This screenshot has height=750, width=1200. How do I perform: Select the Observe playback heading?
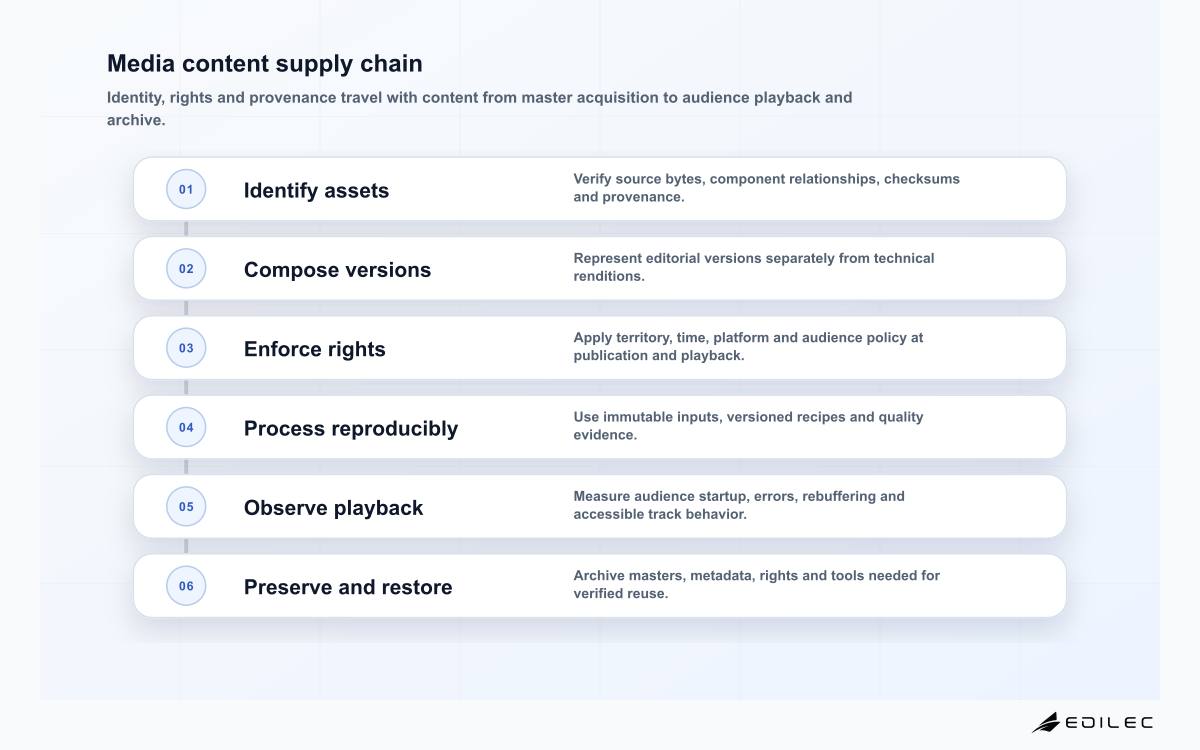(333, 508)
